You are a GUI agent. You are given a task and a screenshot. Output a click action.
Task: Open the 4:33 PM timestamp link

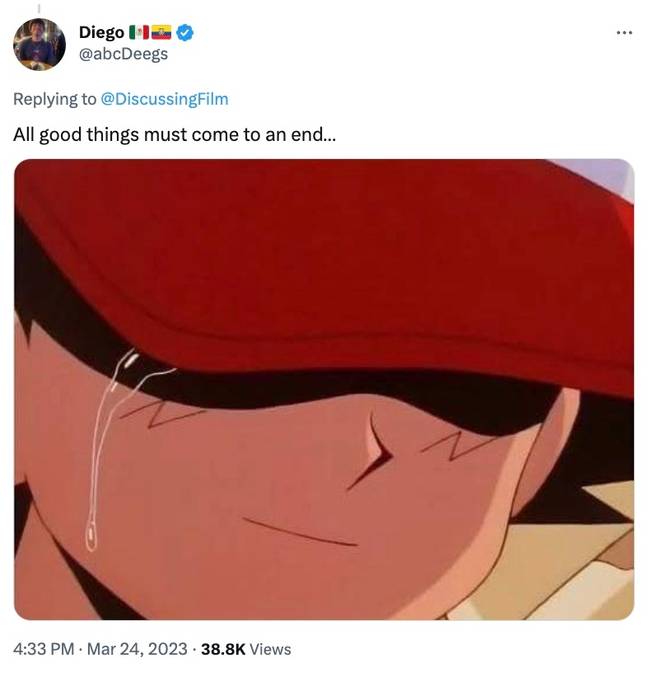44,649
